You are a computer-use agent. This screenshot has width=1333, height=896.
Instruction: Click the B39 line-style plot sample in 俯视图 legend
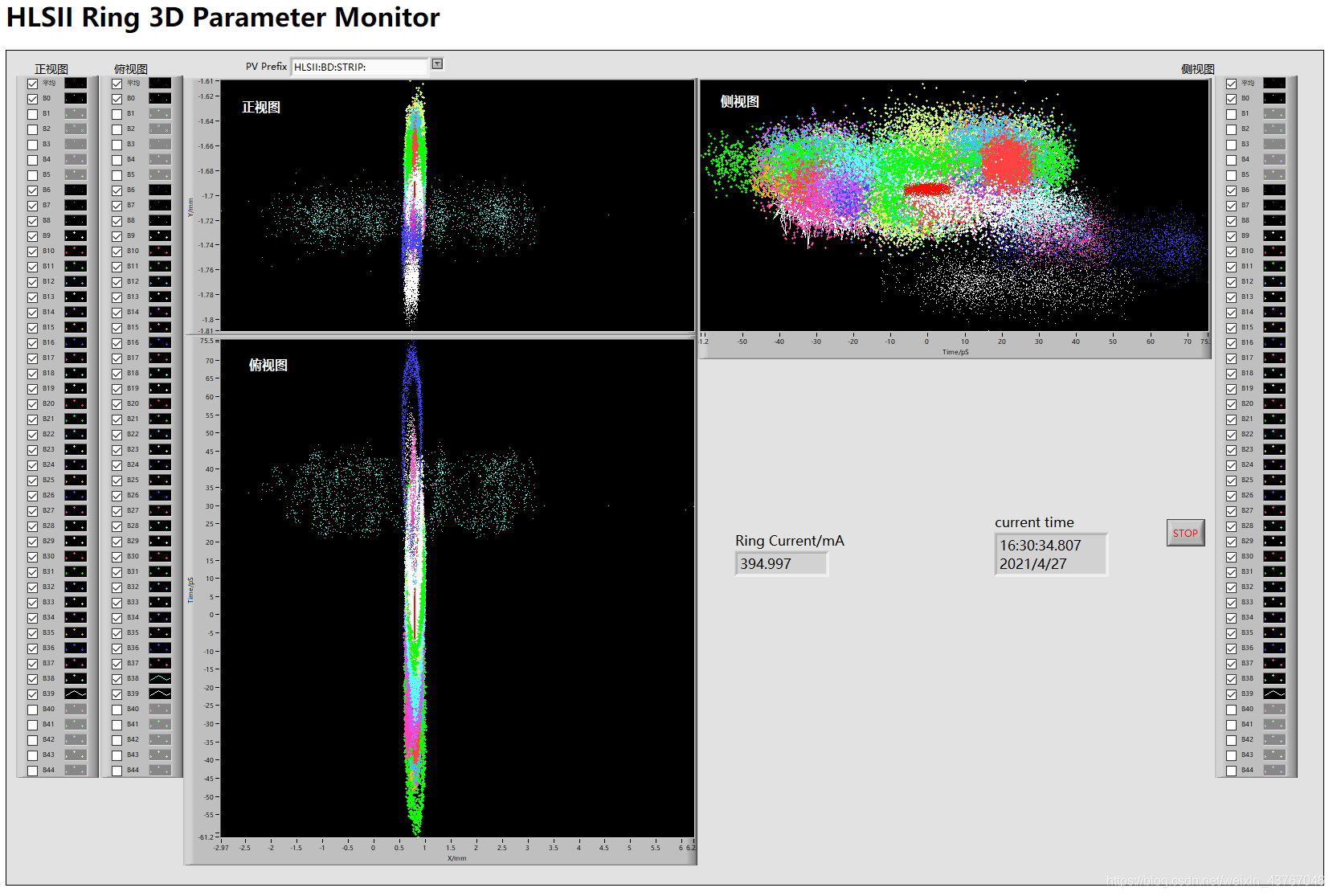pos(160,693)
